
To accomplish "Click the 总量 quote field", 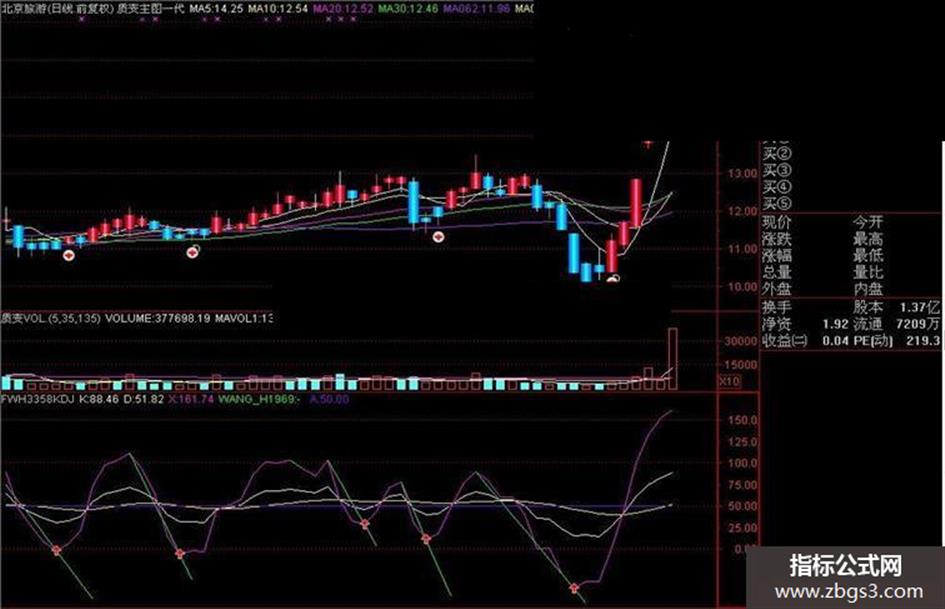I will click(777, 273).
